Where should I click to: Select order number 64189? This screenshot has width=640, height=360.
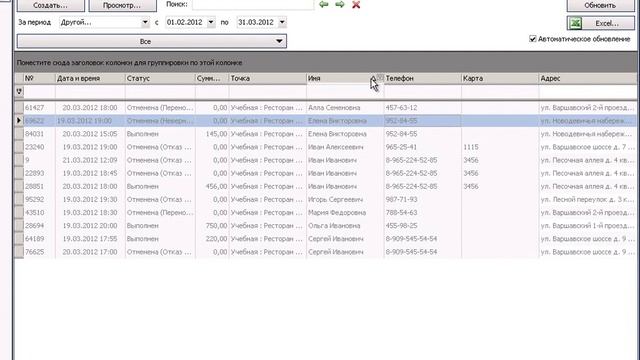[x=34, y=238]
